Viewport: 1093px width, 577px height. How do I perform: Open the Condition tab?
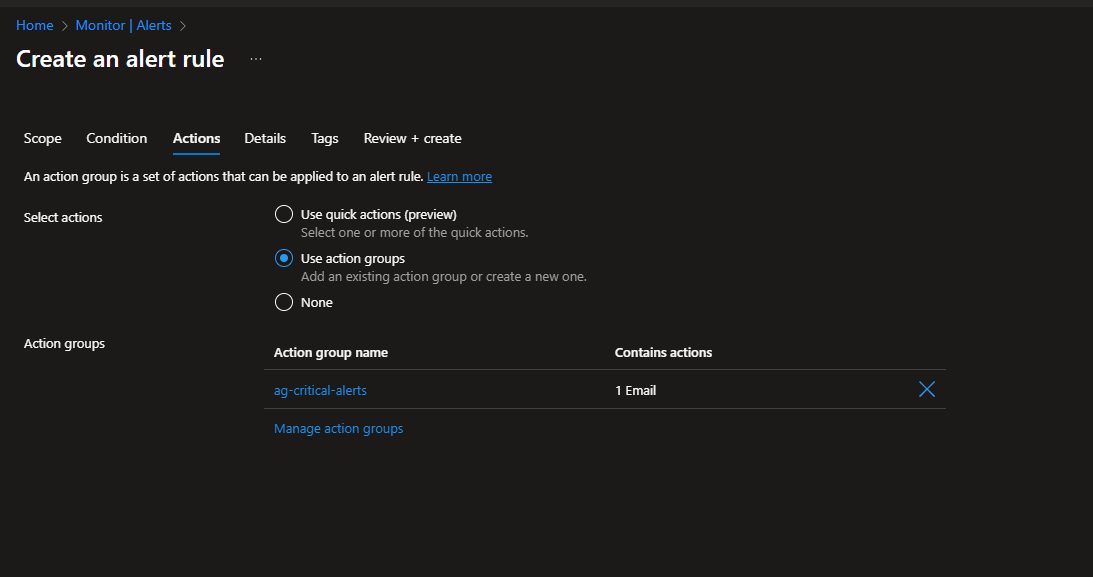coord(117,138)
